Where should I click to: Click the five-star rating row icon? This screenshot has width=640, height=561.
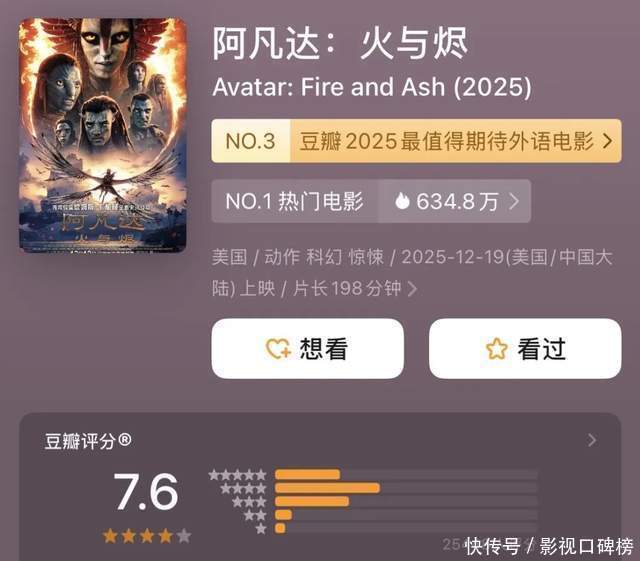click(x=237, y=475)
